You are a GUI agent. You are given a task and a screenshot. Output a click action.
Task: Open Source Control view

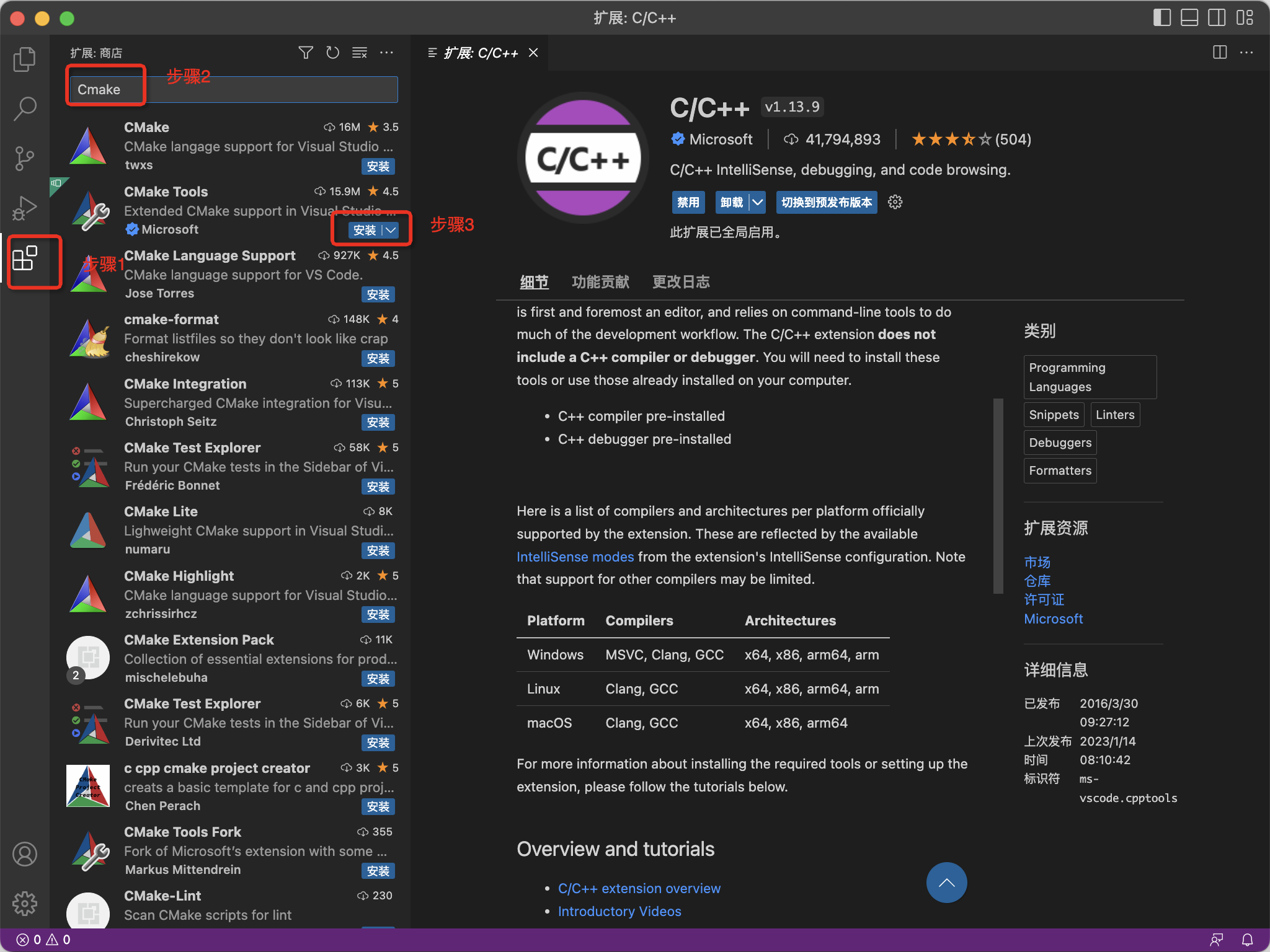click(x=25, y=158)
